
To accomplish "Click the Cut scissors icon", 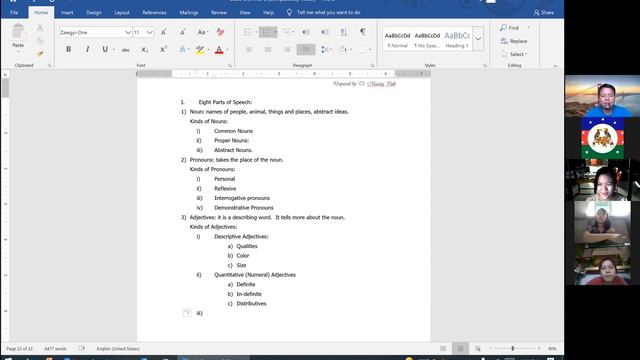I will [x=40, y=28].
